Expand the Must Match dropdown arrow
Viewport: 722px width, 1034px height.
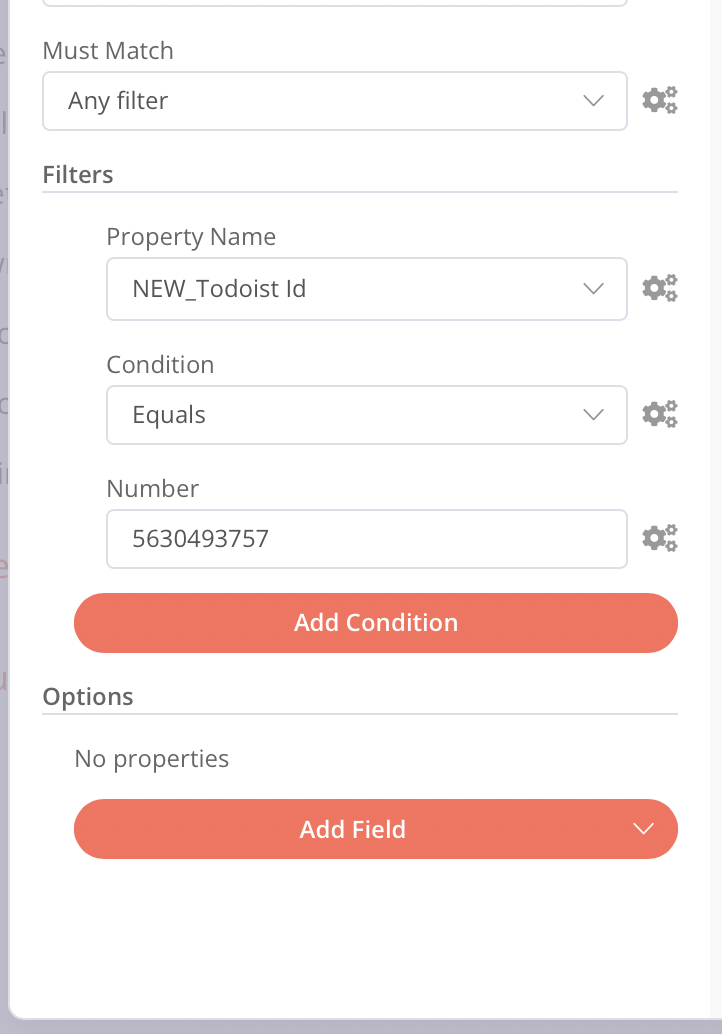tap(593, 100)
